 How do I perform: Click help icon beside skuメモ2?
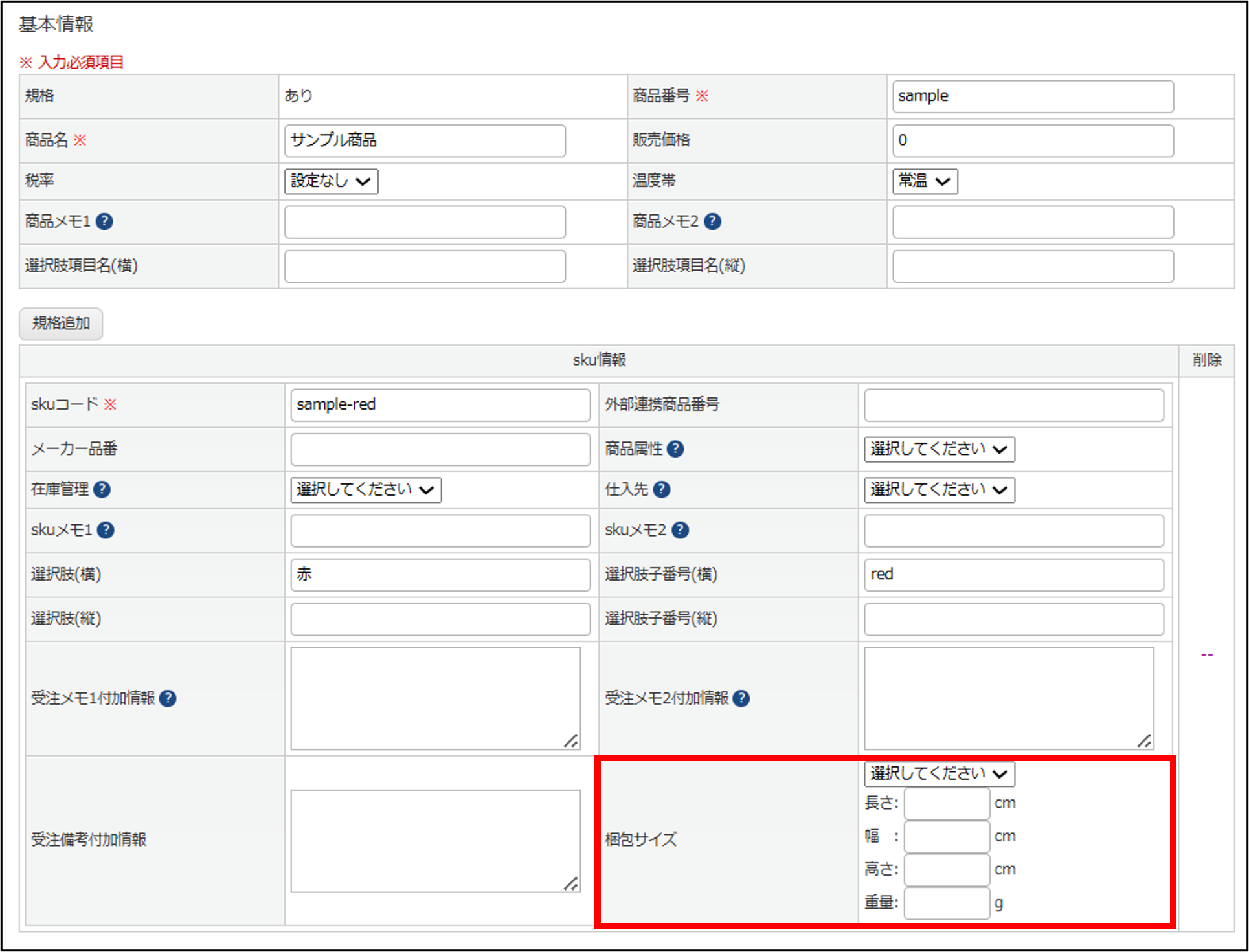click(x=680, y=530)
